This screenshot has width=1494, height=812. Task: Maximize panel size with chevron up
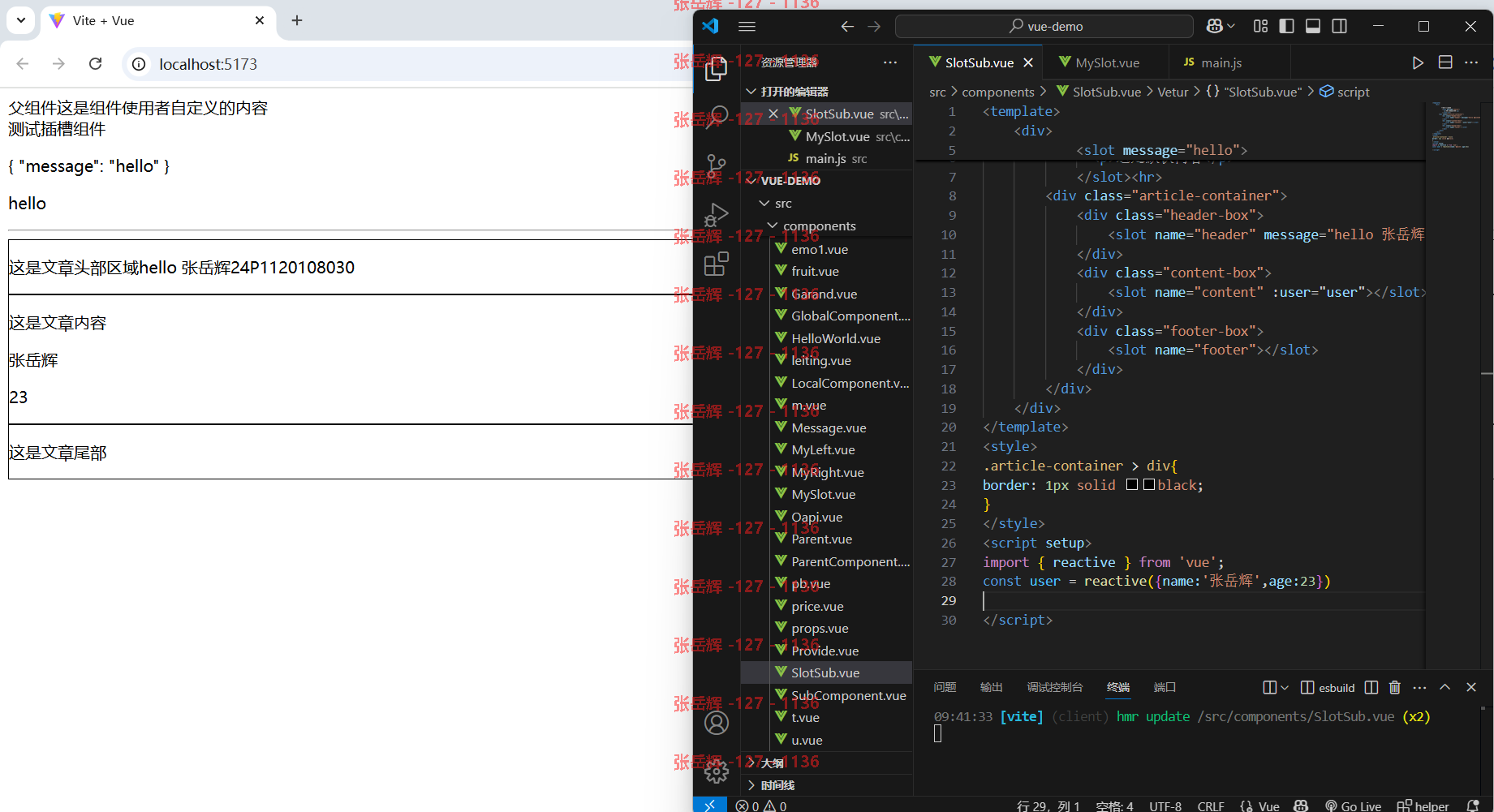(x=1445, y=687)
